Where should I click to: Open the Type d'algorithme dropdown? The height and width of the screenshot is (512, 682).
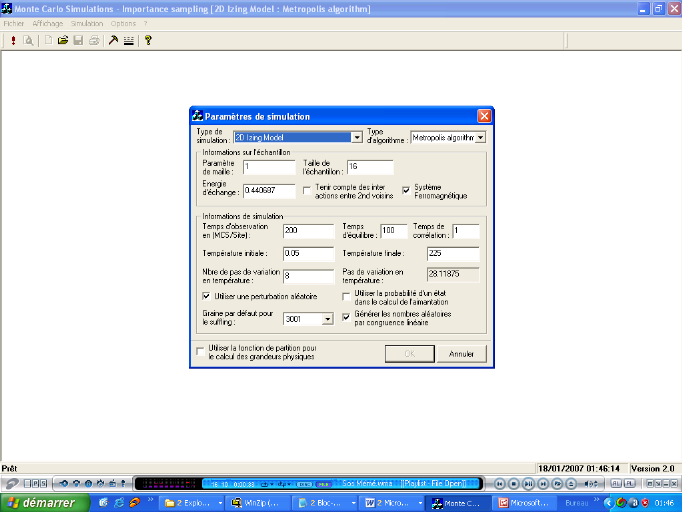tap(480, 137)
